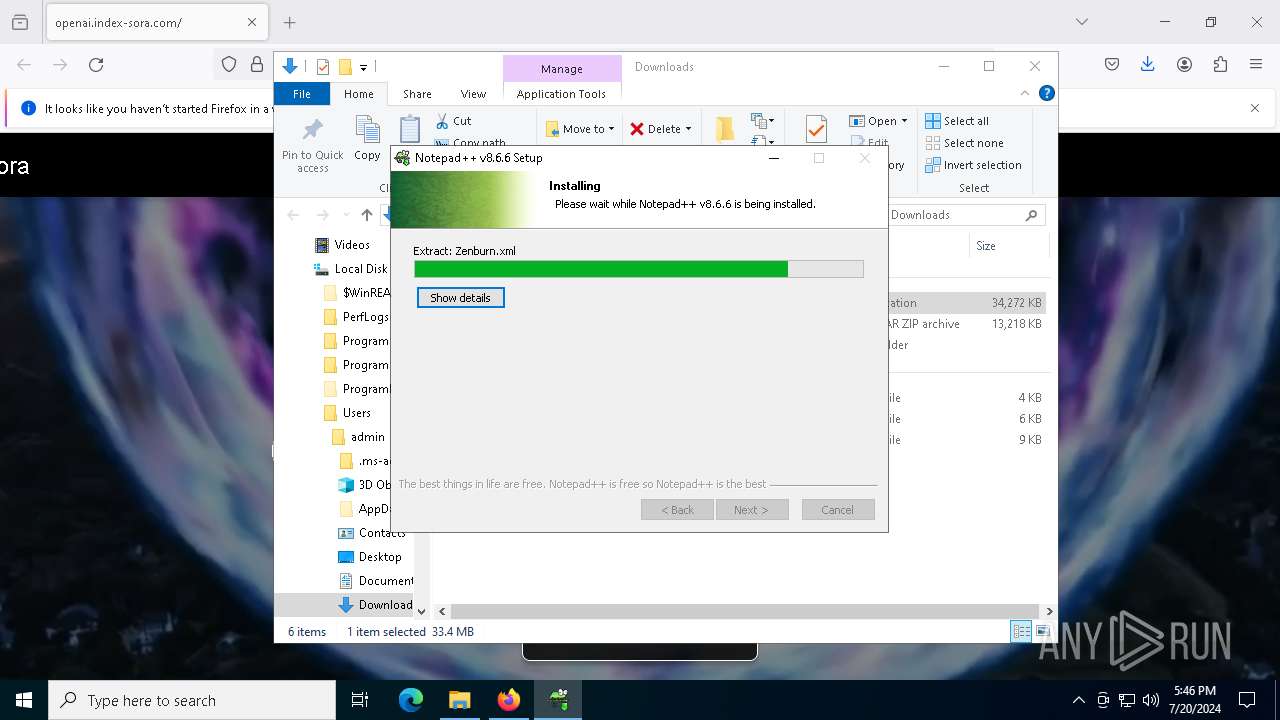Click Firefox taskbar icon

pos(509,700)
